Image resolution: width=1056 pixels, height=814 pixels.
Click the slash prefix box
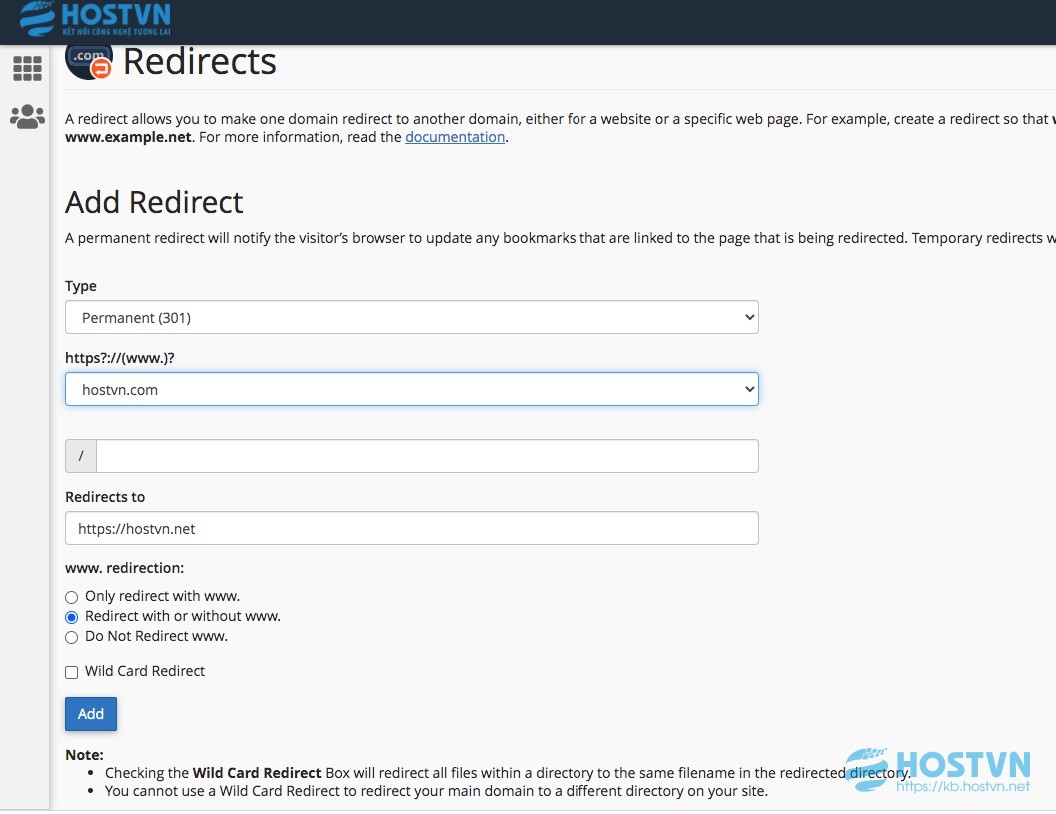tap(81, 456)
